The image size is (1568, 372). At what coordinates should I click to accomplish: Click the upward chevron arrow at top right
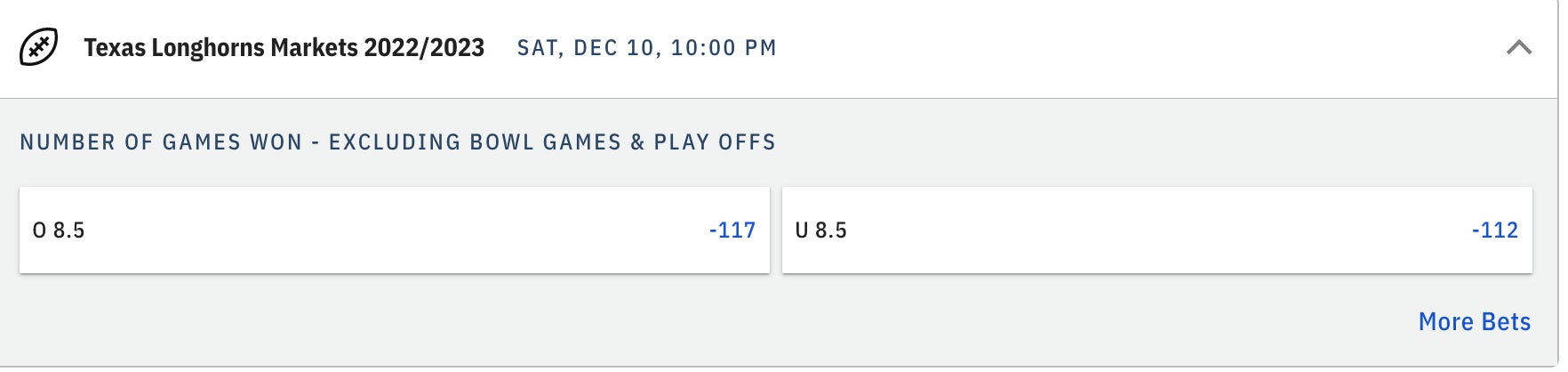click(x=1519, y=47)
